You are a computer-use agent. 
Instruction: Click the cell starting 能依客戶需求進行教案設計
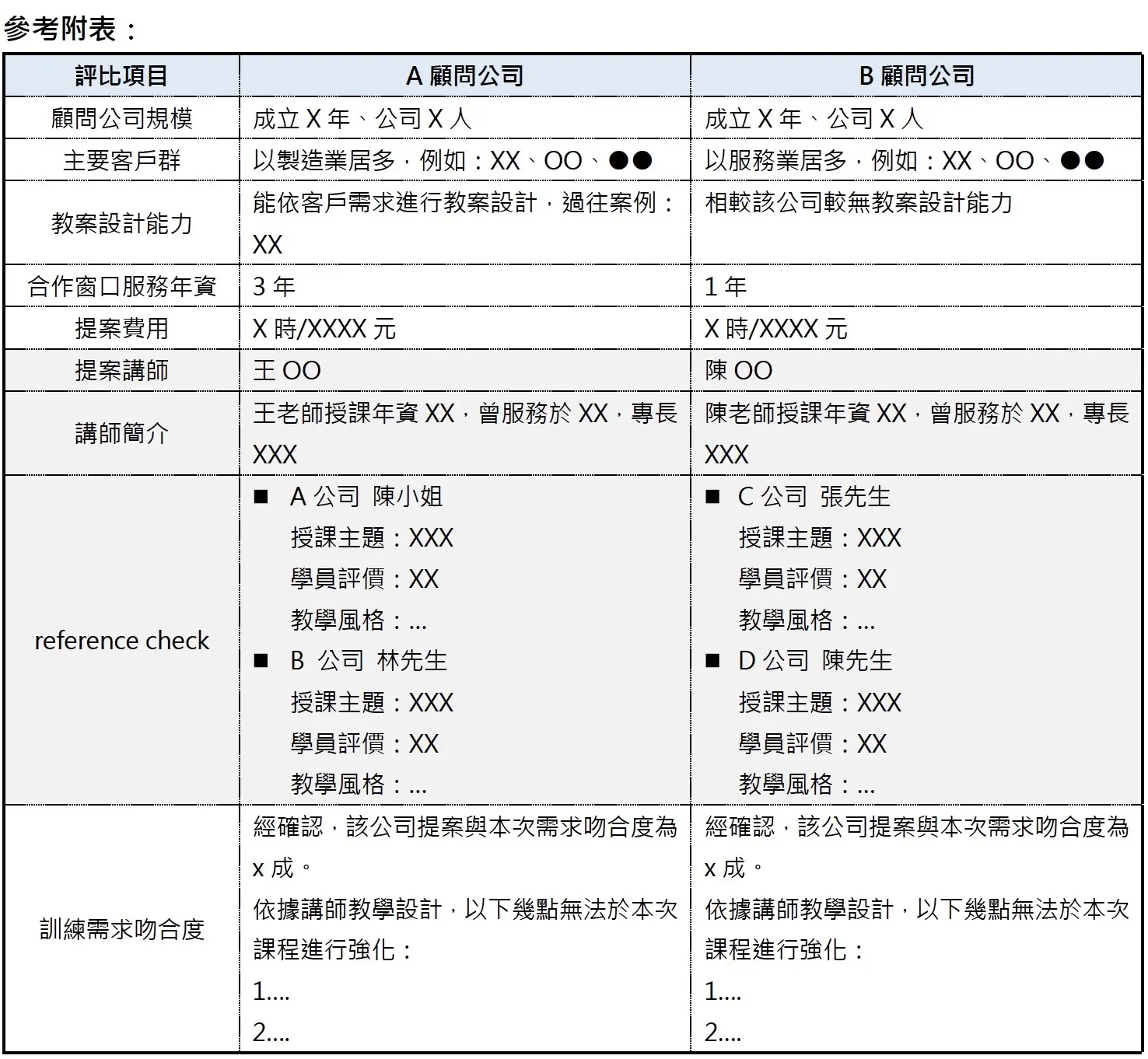click(x=465, y=223)
